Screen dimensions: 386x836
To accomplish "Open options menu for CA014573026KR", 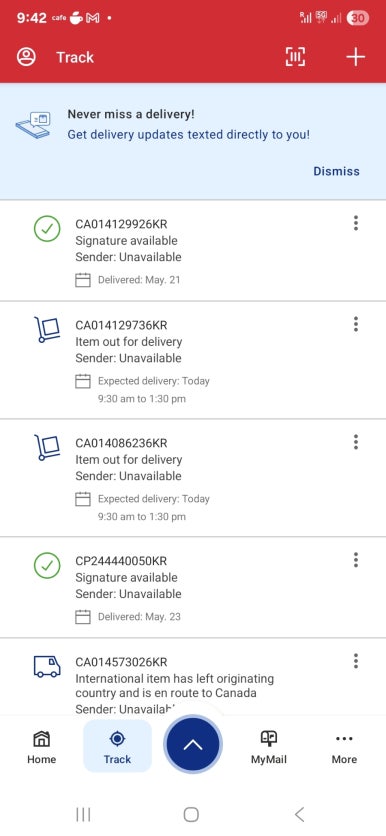I will pos(356,661).
